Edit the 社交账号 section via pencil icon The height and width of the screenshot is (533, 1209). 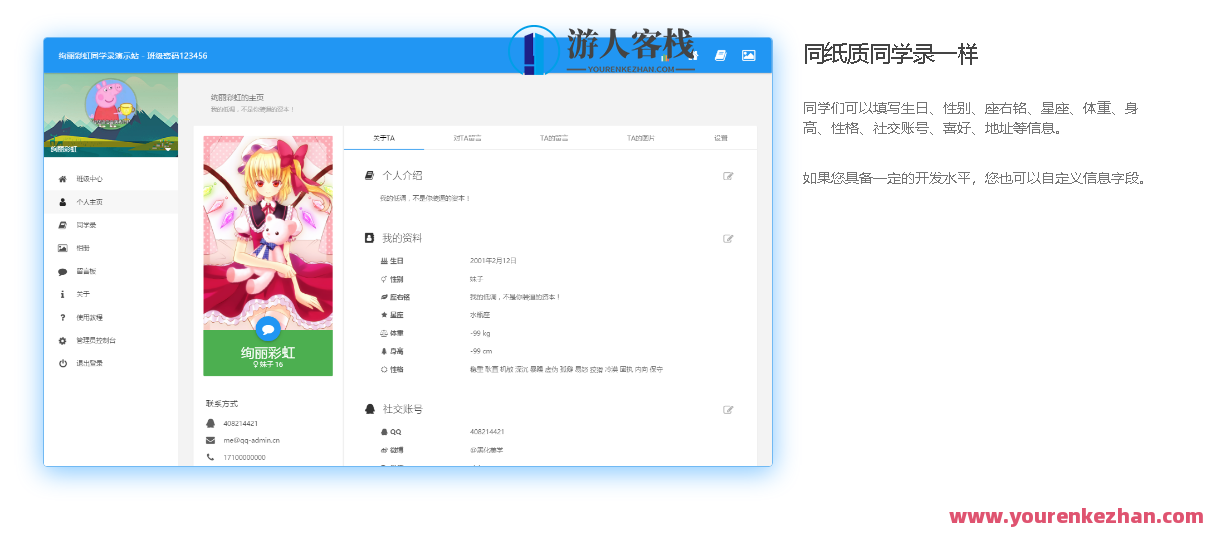[x=728, y=409]
